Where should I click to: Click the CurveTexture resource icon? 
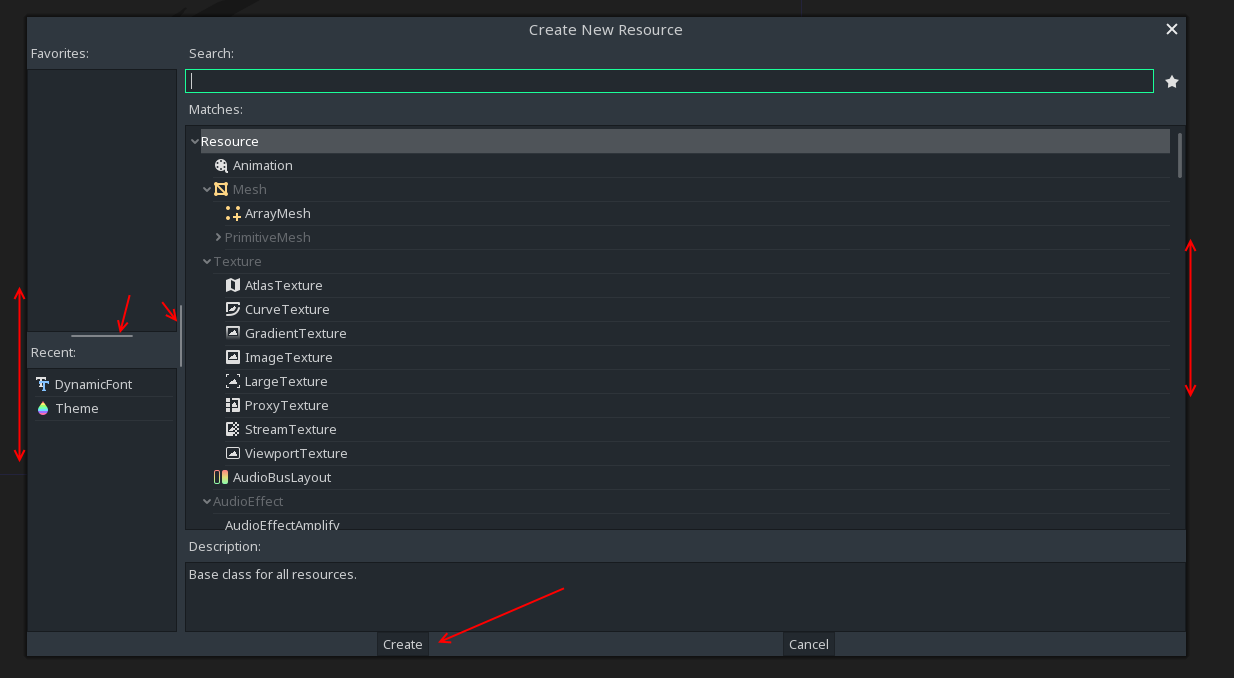point(233,309)
